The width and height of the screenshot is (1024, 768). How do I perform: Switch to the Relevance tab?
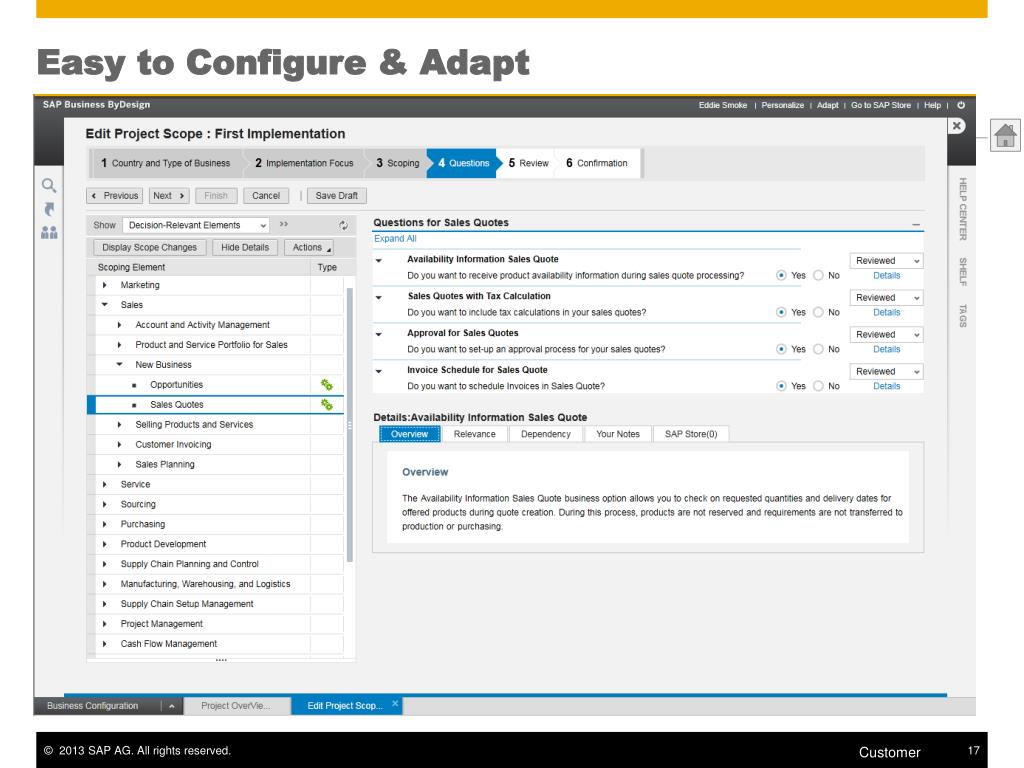(x=475, y=434)
